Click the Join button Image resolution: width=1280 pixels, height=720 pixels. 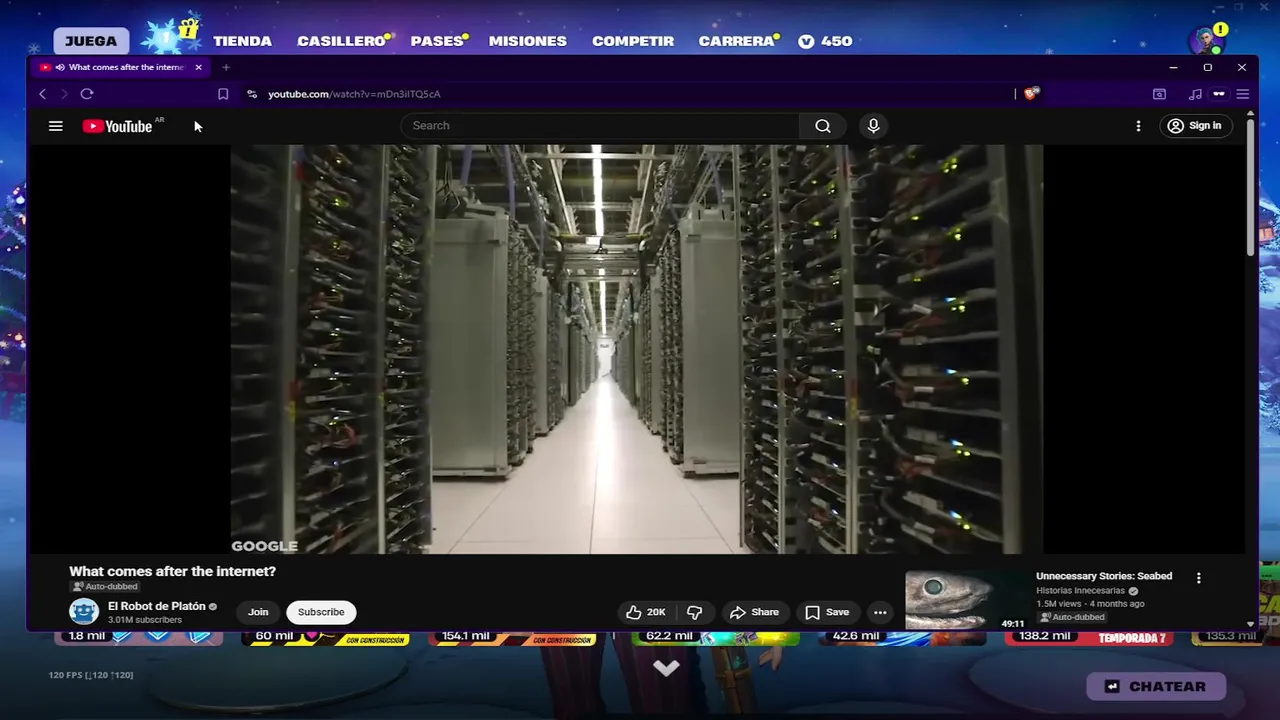(x=258, y=612)
